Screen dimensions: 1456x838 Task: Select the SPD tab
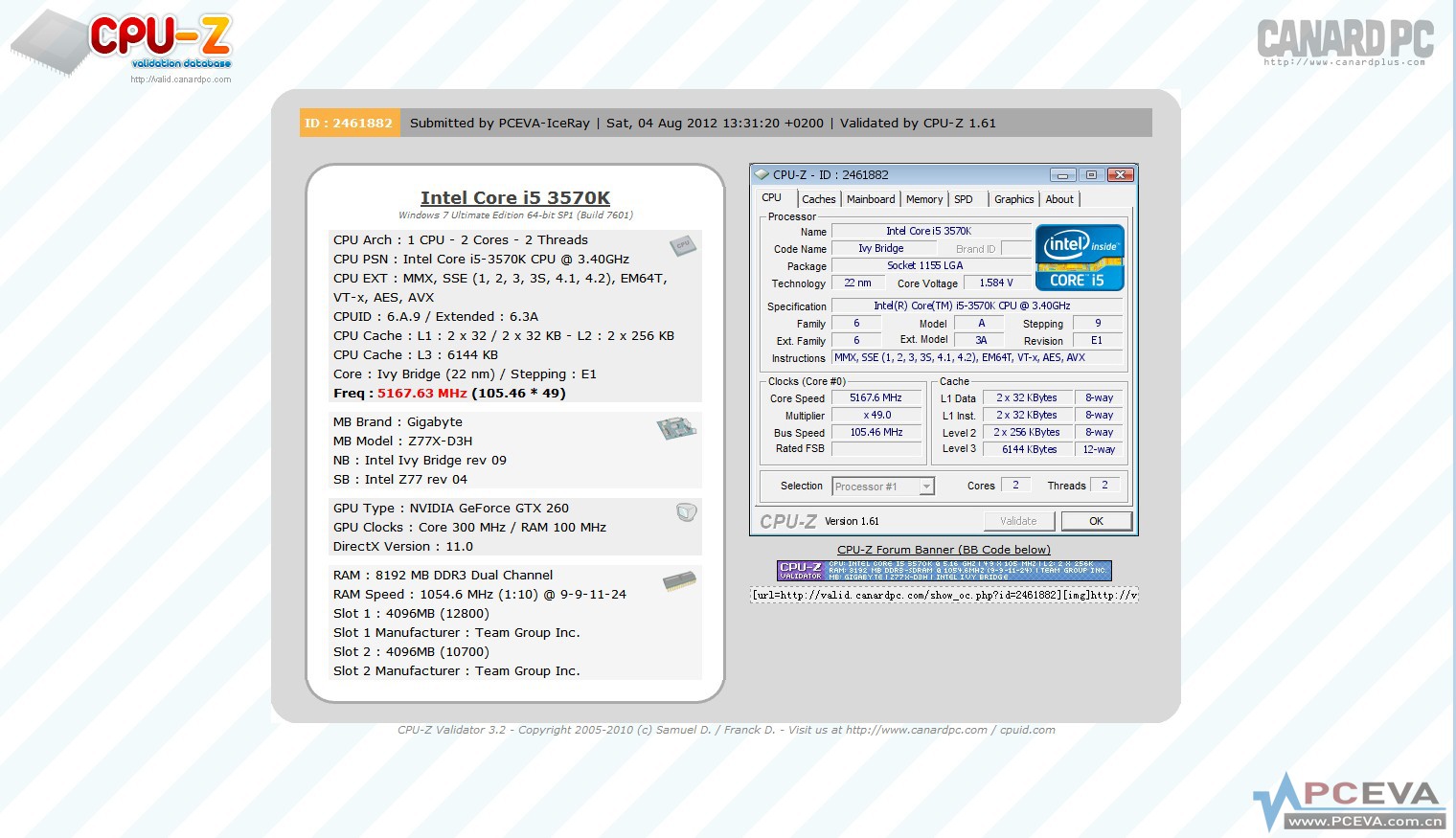tap(964, 199)
